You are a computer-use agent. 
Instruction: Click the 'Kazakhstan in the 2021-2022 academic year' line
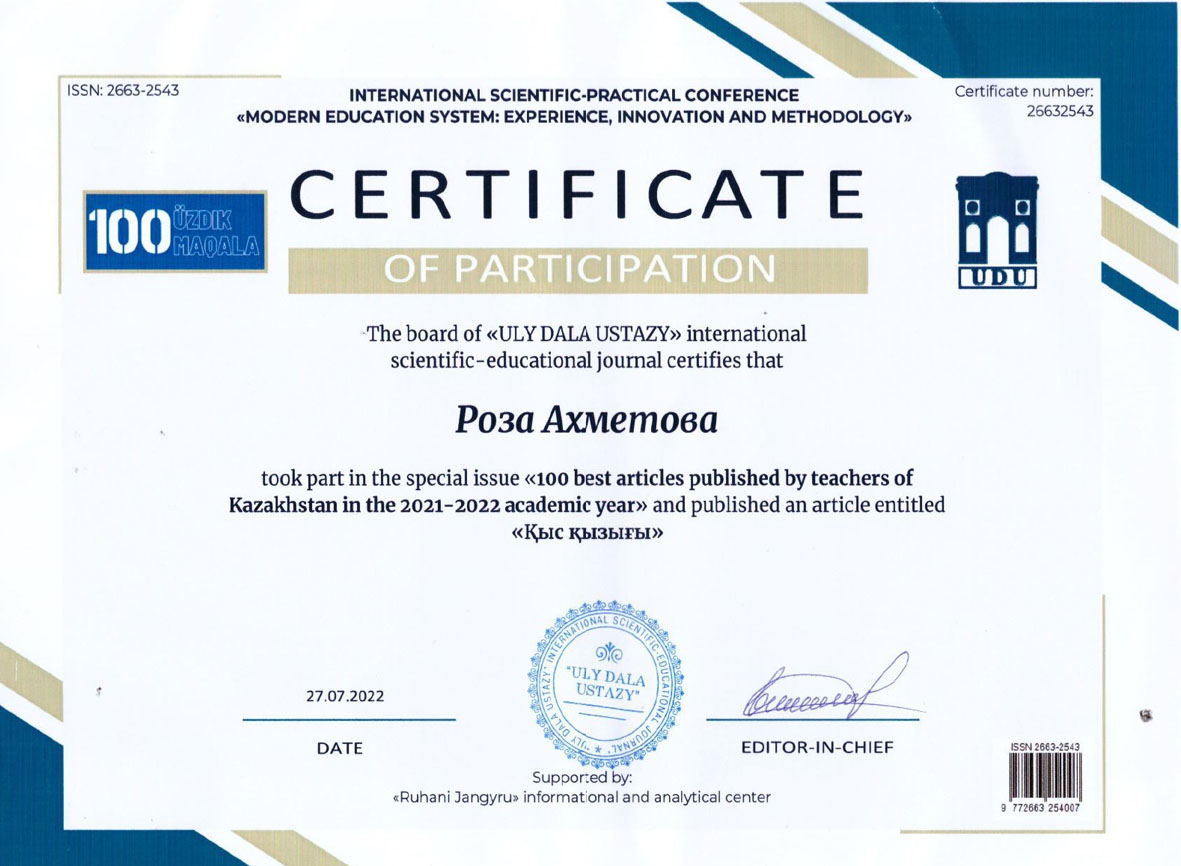point(587,505)
